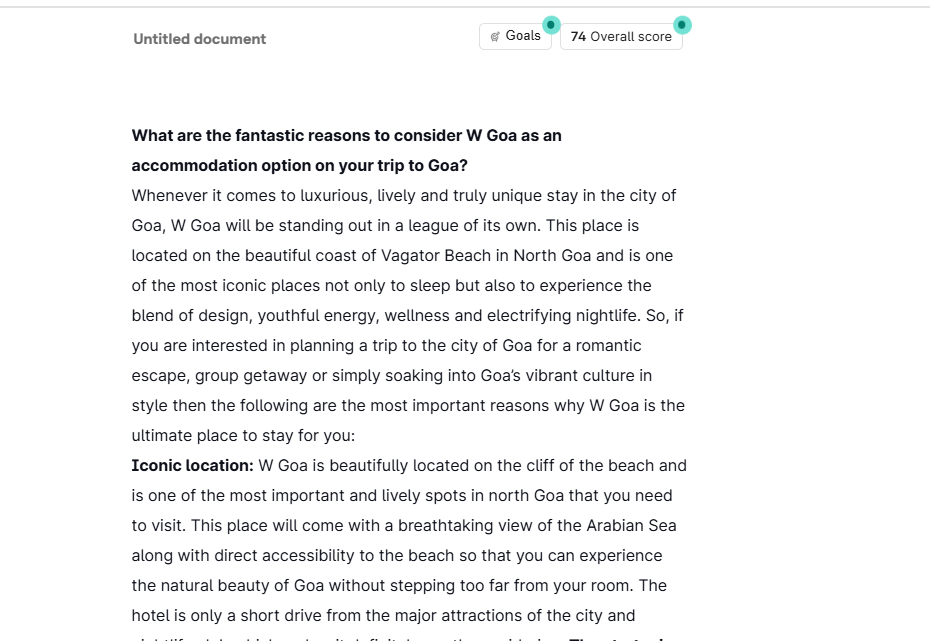Place cursor on the word "romantic"

pyautogui.click(x=608, y=345)
